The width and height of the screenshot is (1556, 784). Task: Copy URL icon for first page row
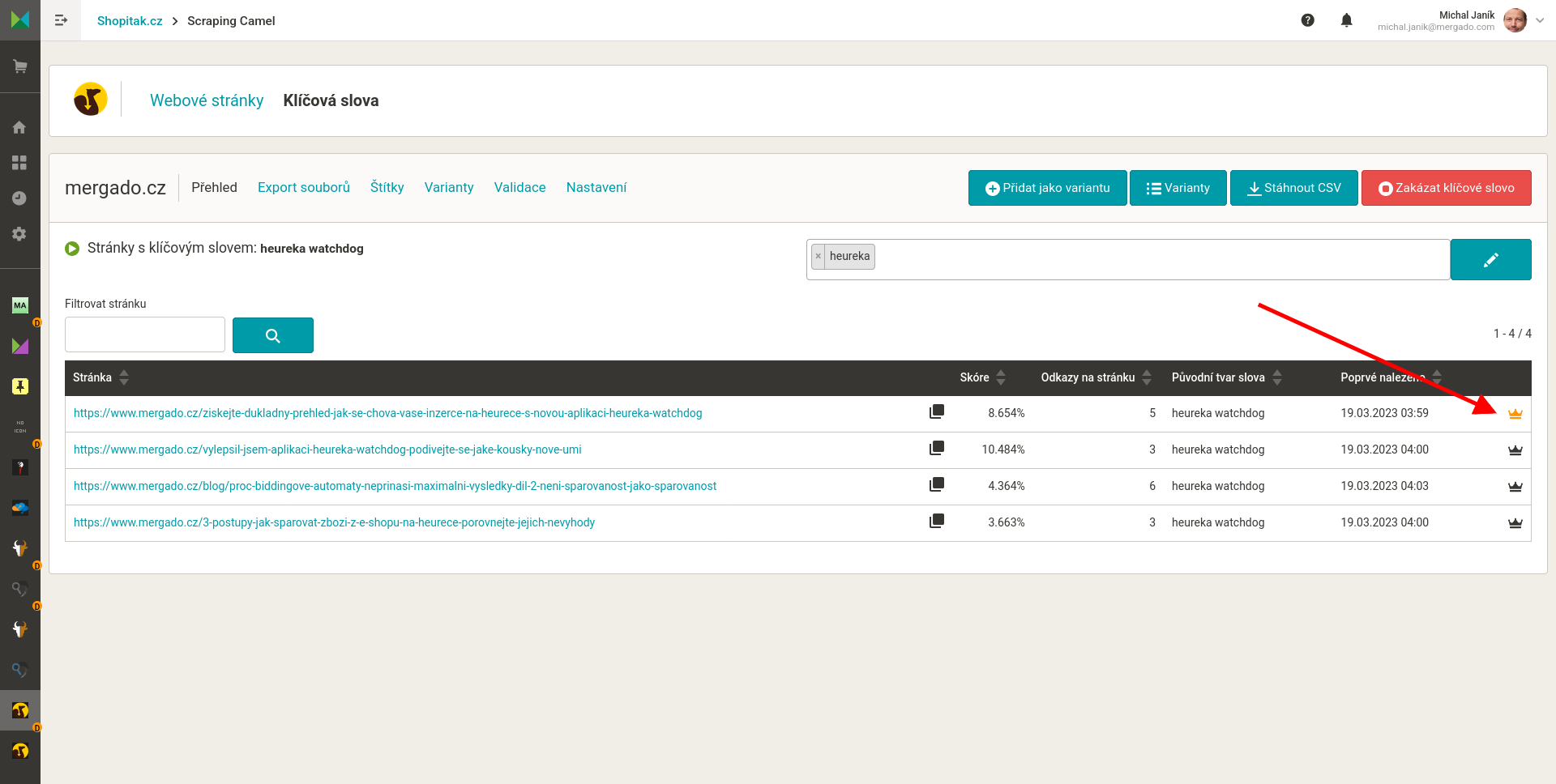(x=936, y=411)
